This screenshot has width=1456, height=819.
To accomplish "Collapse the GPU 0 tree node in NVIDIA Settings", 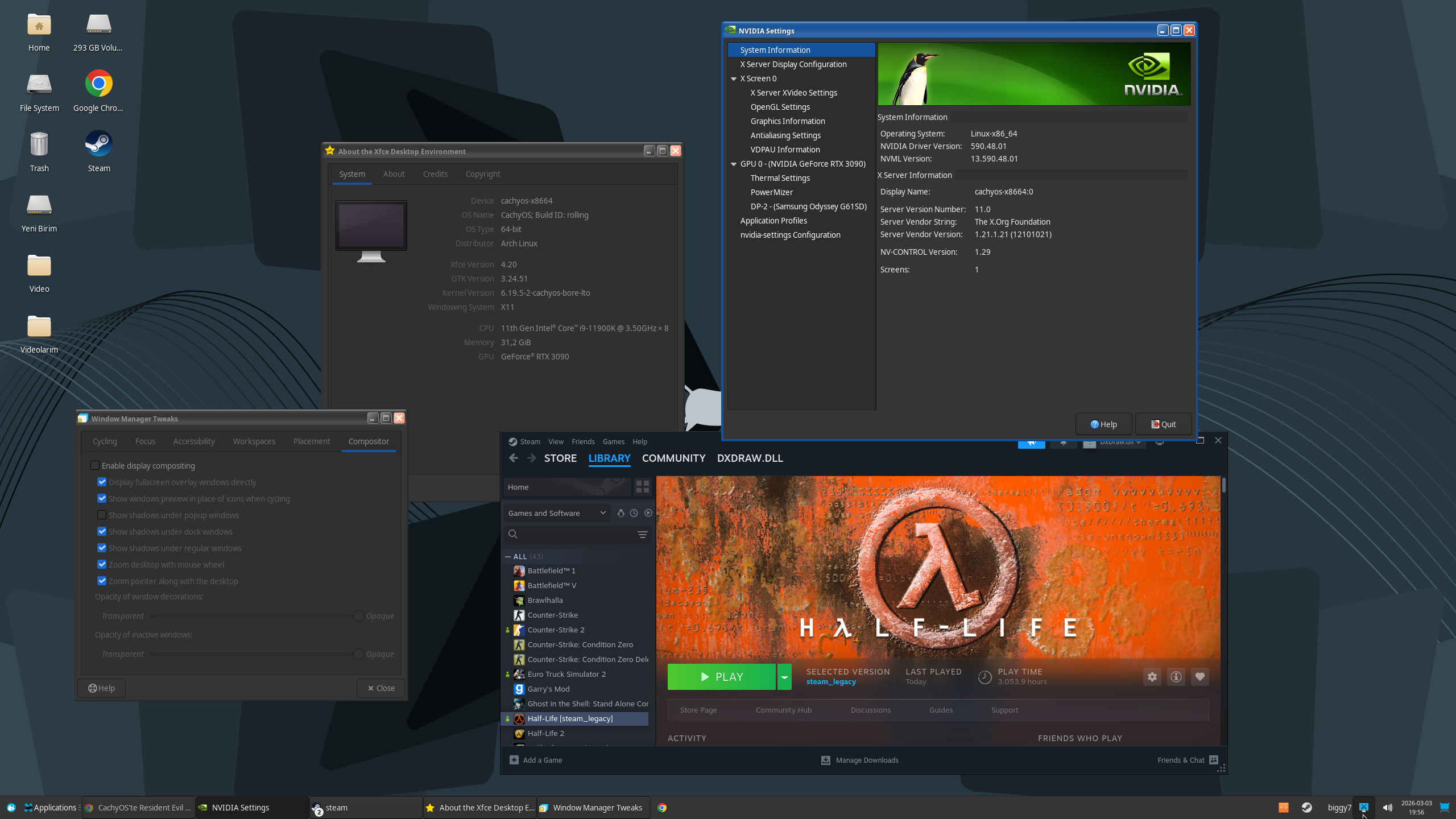I will pyautogui.click(x=734, y=164).
